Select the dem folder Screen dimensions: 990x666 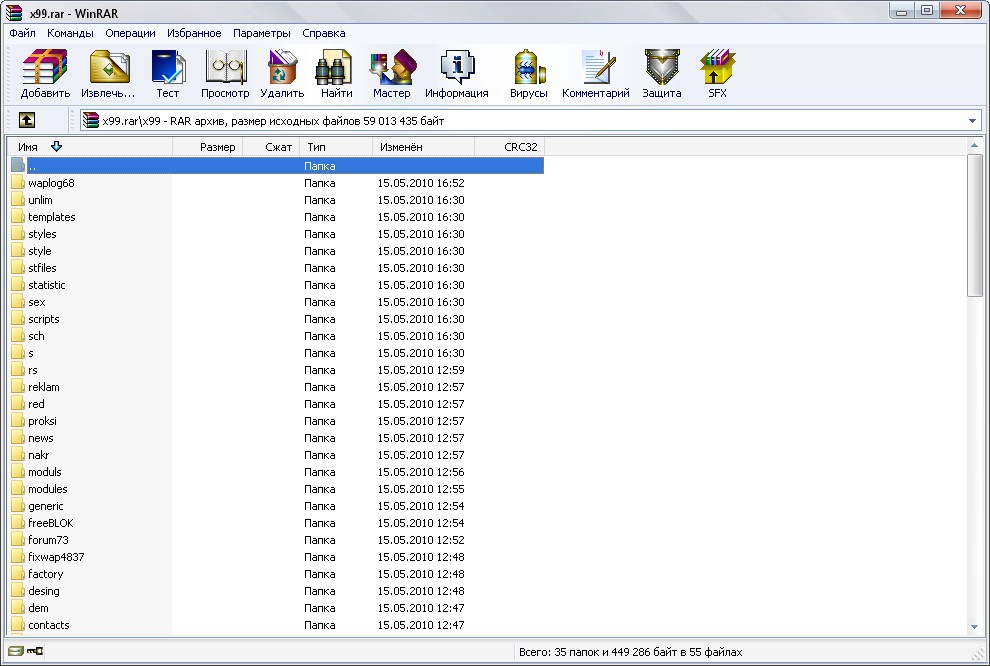(x=39, y=609)
